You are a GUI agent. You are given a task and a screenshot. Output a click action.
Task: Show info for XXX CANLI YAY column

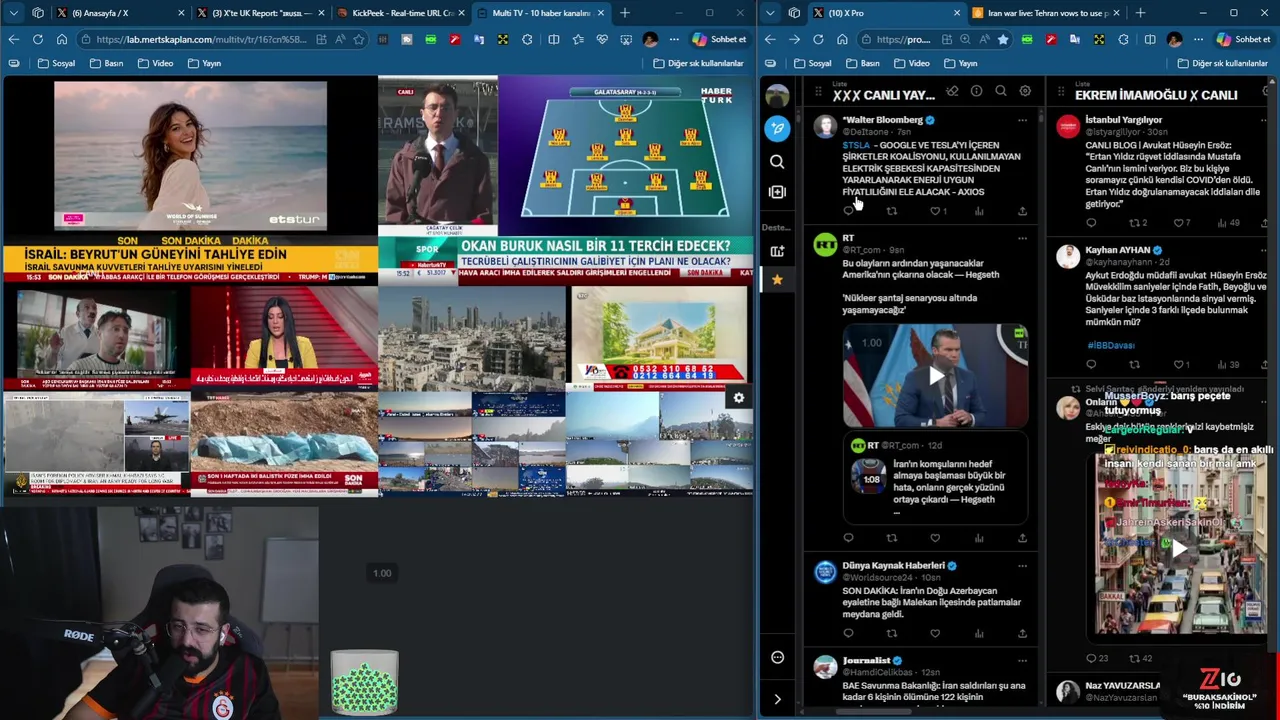976,91
